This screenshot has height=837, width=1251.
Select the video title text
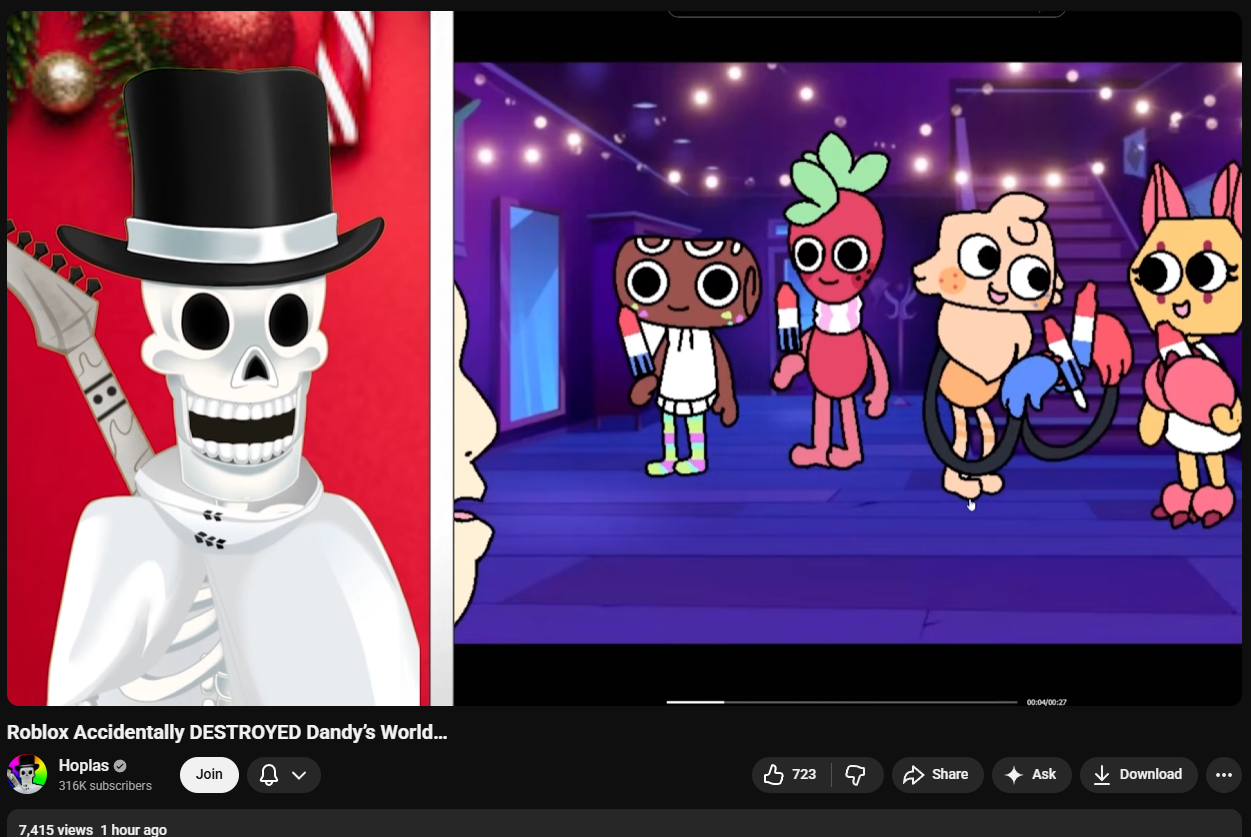pyautogui.click(x=227, y=732)
